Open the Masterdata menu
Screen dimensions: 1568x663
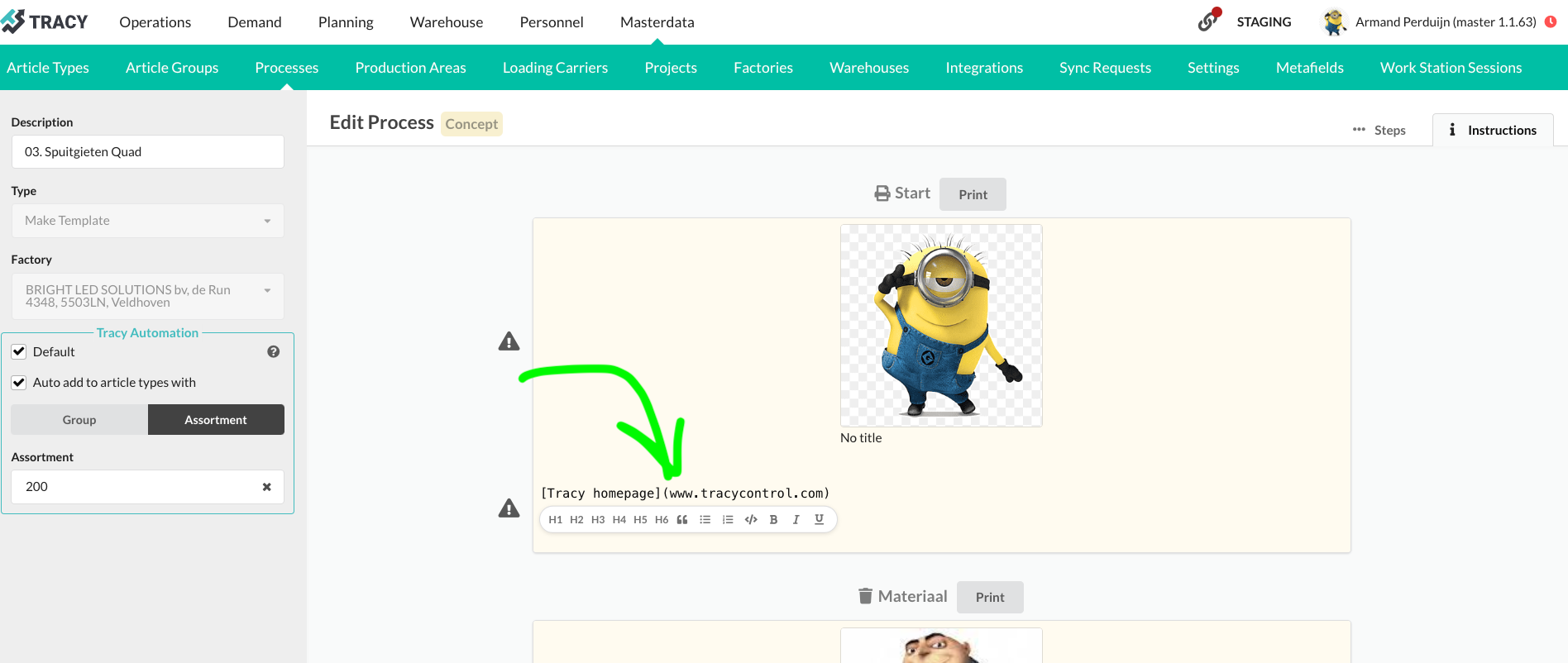[657, 22]
